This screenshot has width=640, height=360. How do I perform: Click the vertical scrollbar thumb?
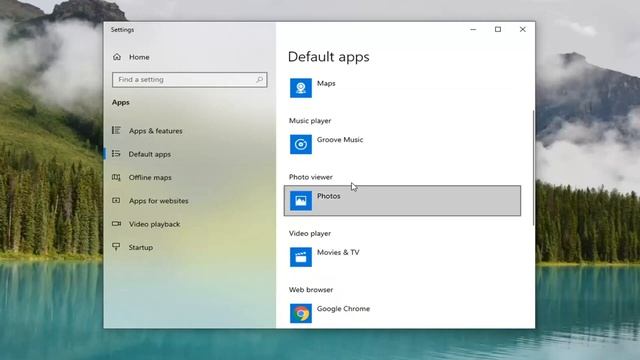pyautogui.click(x=533, y=168)
